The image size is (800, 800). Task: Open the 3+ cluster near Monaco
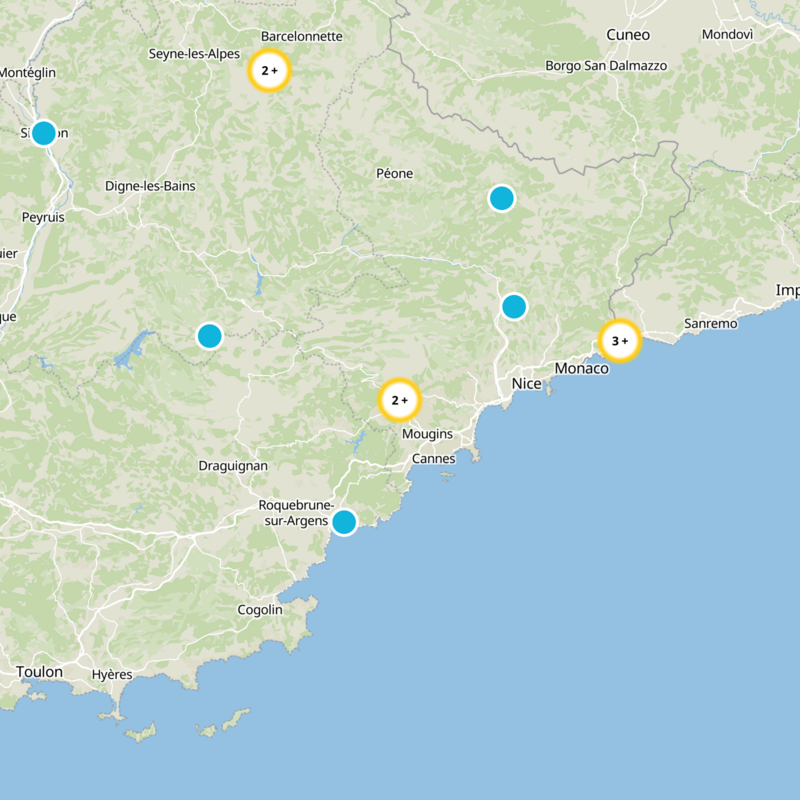pos(620,341)
